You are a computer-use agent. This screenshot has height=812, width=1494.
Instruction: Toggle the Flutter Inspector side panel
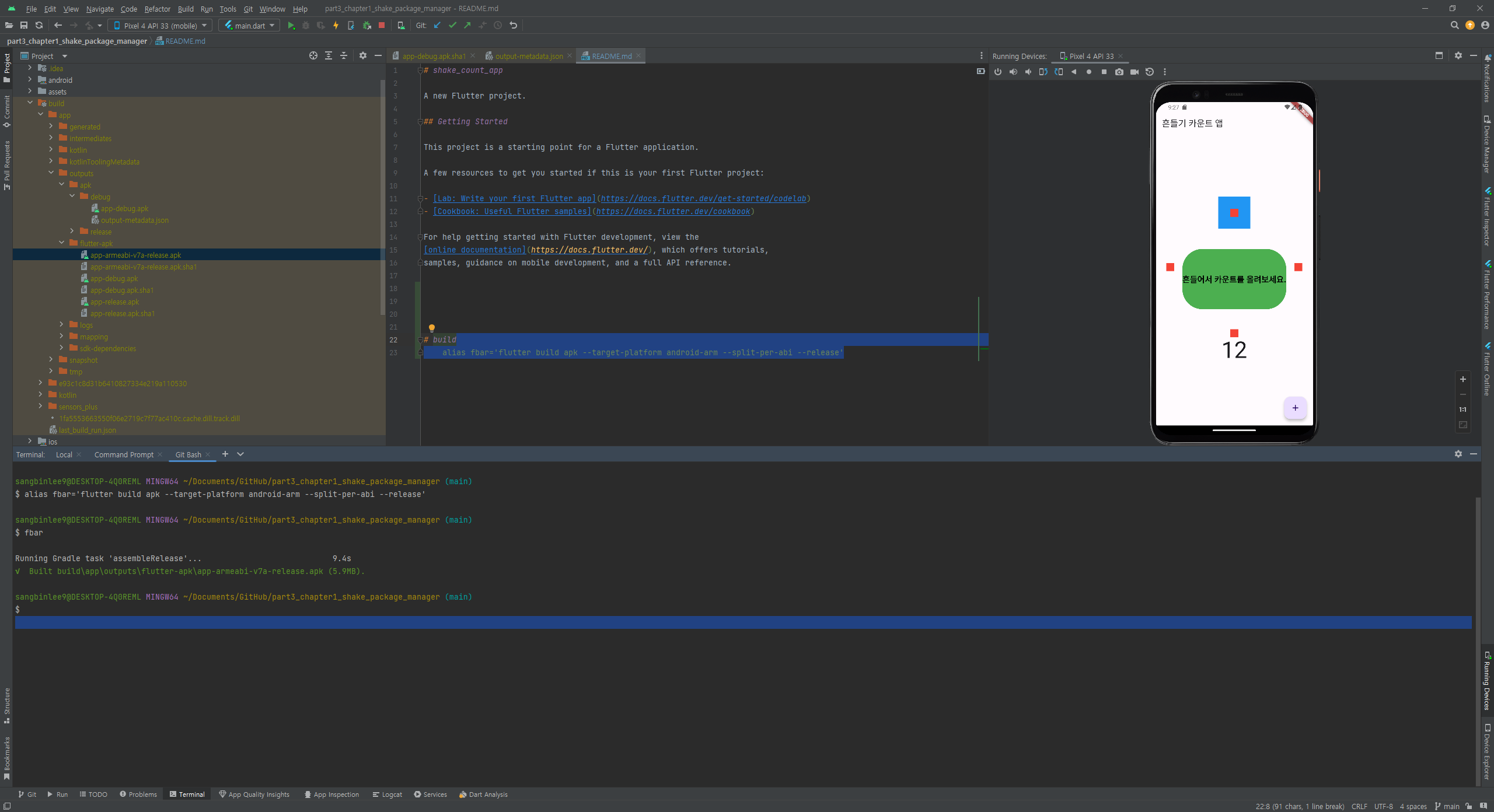pyautogui.click(x=1488, y=217)
